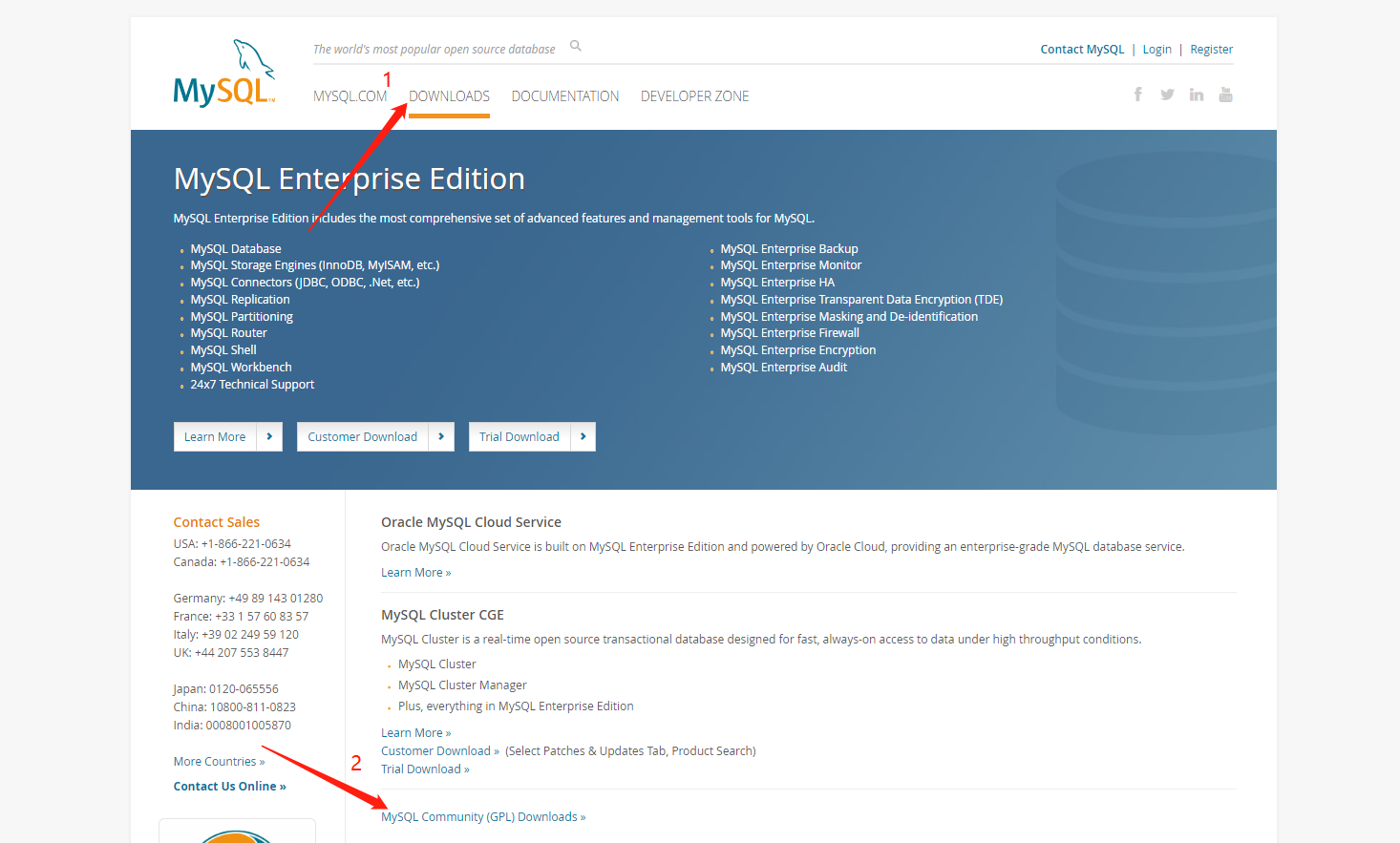Click the world's most popular database tagline
This screenshot has height=843, width=1400.
click(435, 50)
